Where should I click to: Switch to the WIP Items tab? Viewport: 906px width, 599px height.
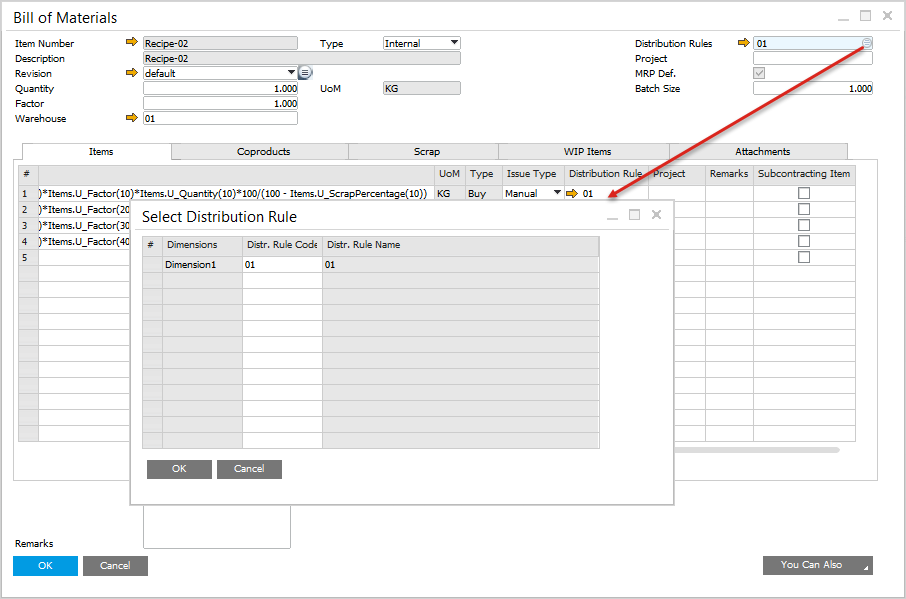pyautogui.click(x=587, y=152)
